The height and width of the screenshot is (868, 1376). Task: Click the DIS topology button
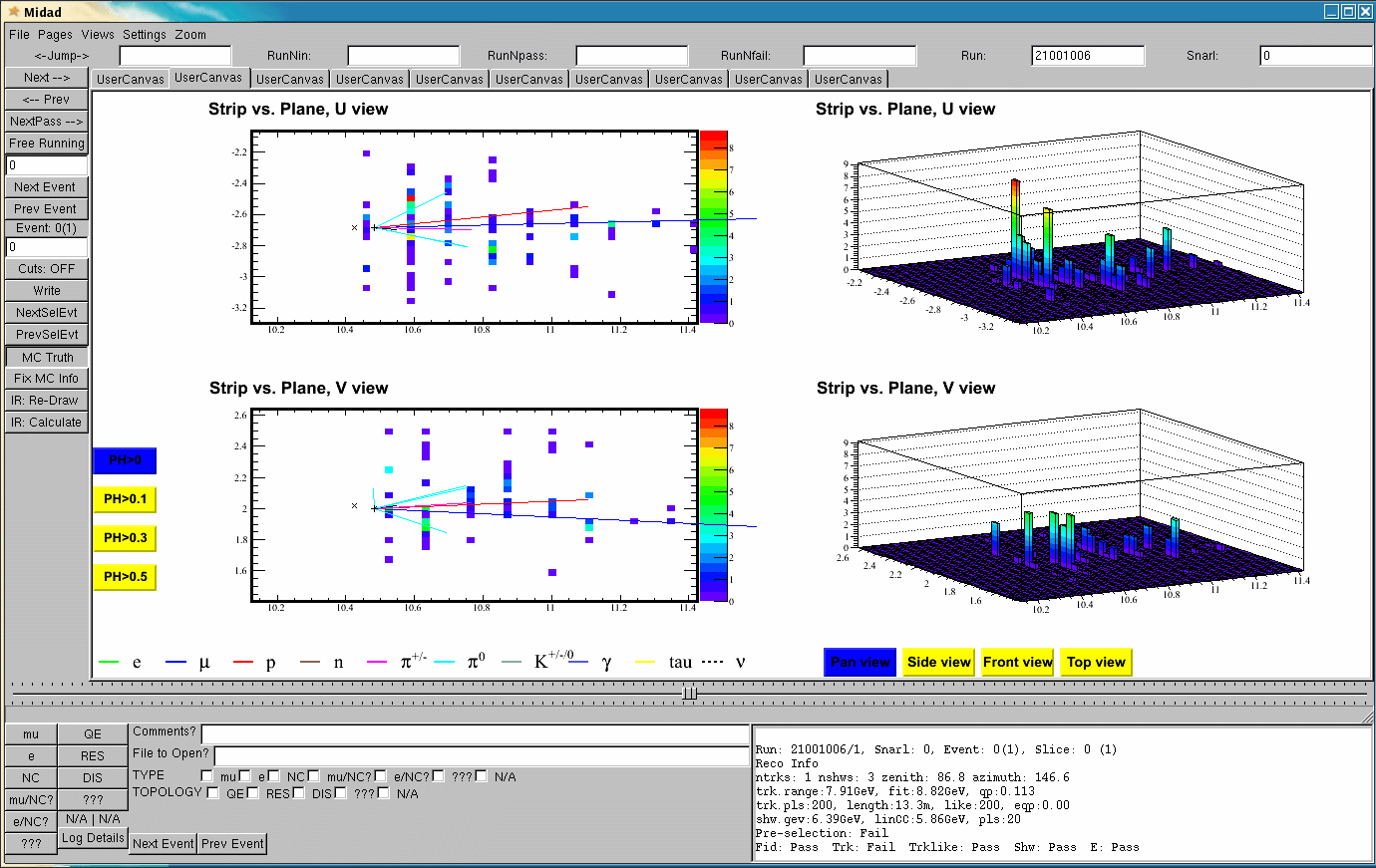[93, 778]
